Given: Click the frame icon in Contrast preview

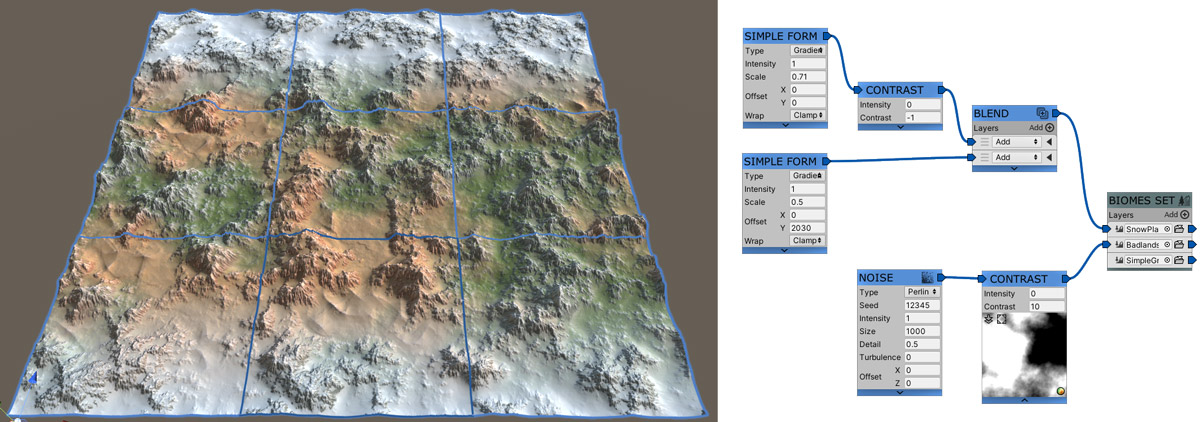Looking at the screenshot, I should (x=1001, y=318).
